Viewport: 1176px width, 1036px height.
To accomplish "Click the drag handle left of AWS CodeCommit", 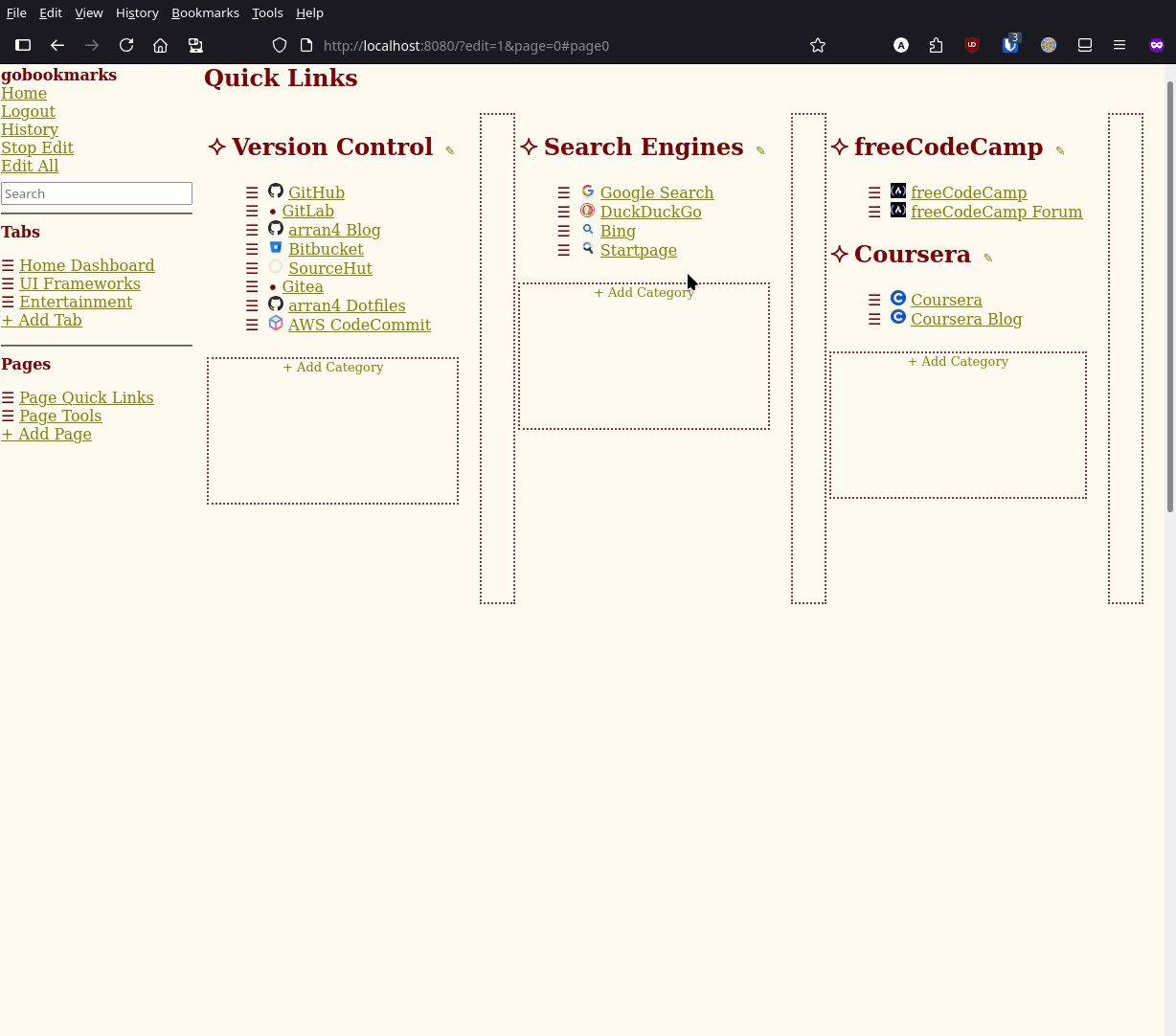I will coord(252,325).
